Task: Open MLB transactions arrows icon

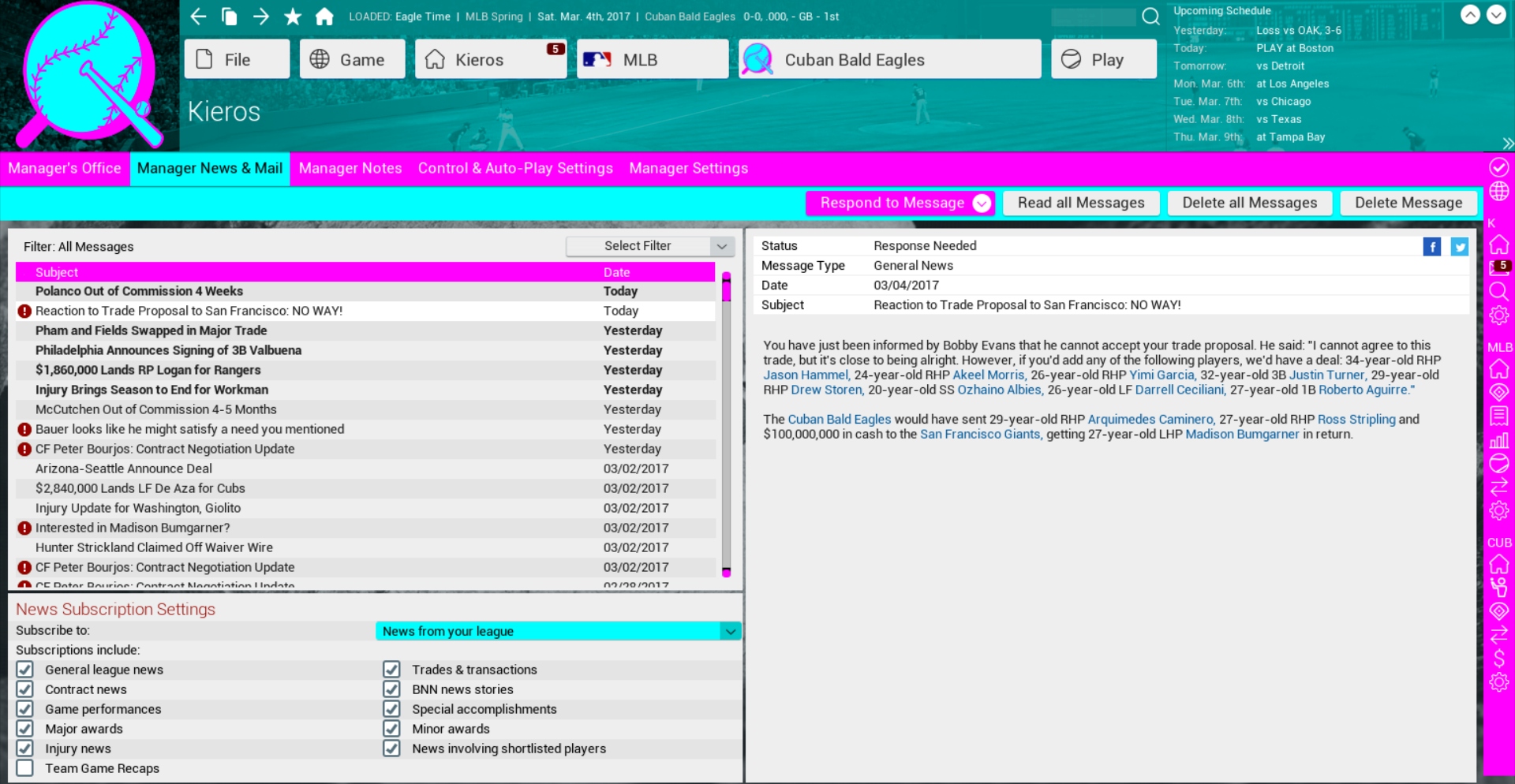Action: tap(1499, 487)
